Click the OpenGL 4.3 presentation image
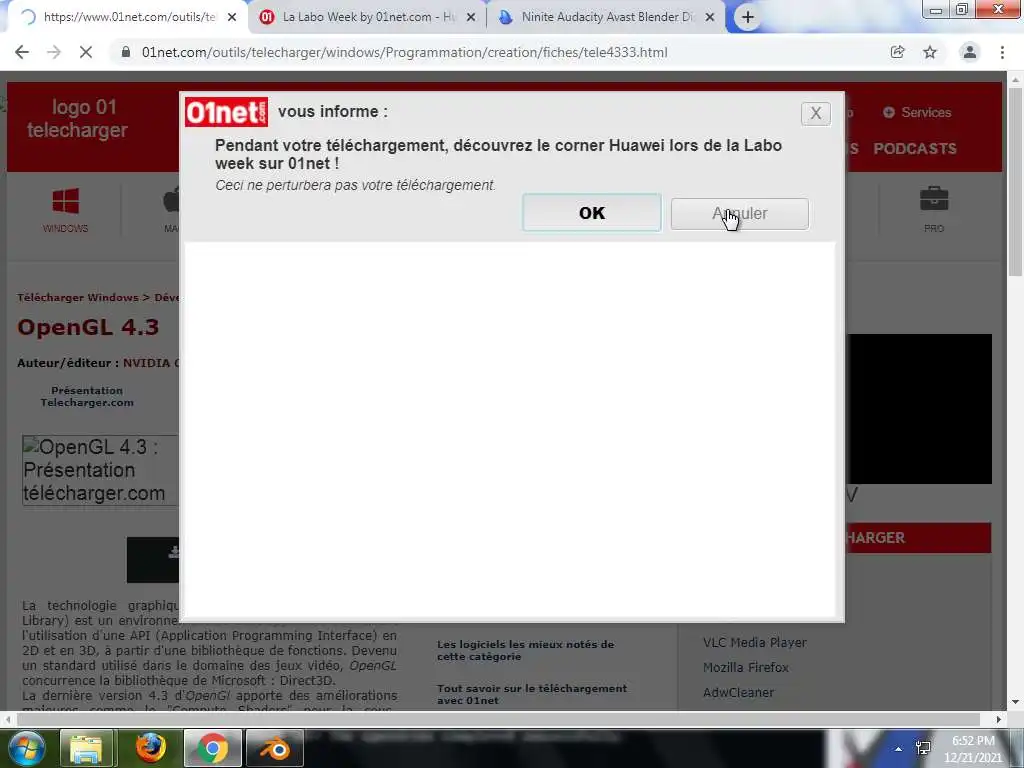The width and height of the screenshot is (1024, 768). (100, 470)
